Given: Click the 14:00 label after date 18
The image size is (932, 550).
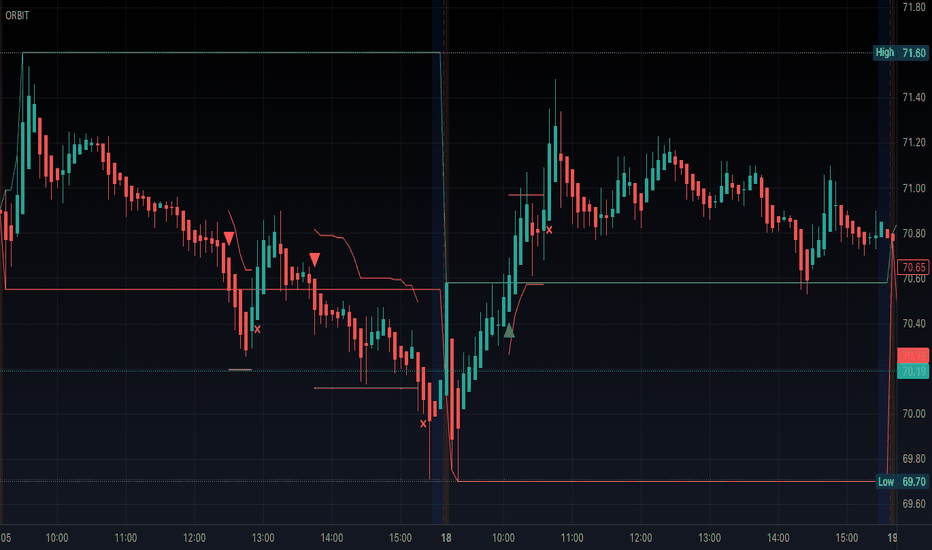Looking at the screenshot, I should coord(778,538).
